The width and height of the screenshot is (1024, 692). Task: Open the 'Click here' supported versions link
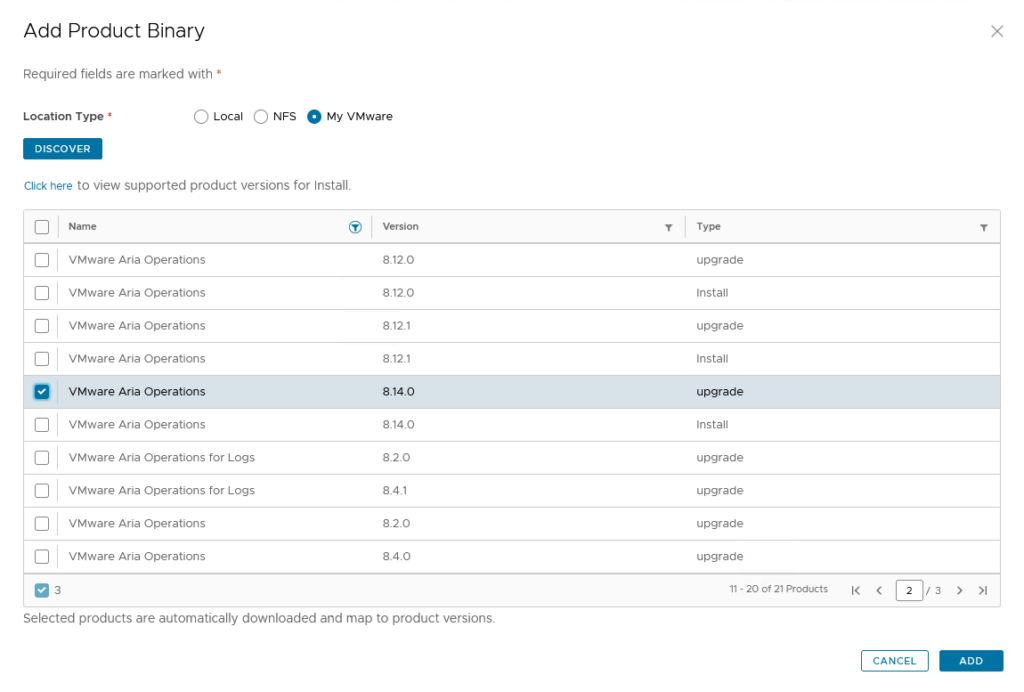tap(48, 186)
